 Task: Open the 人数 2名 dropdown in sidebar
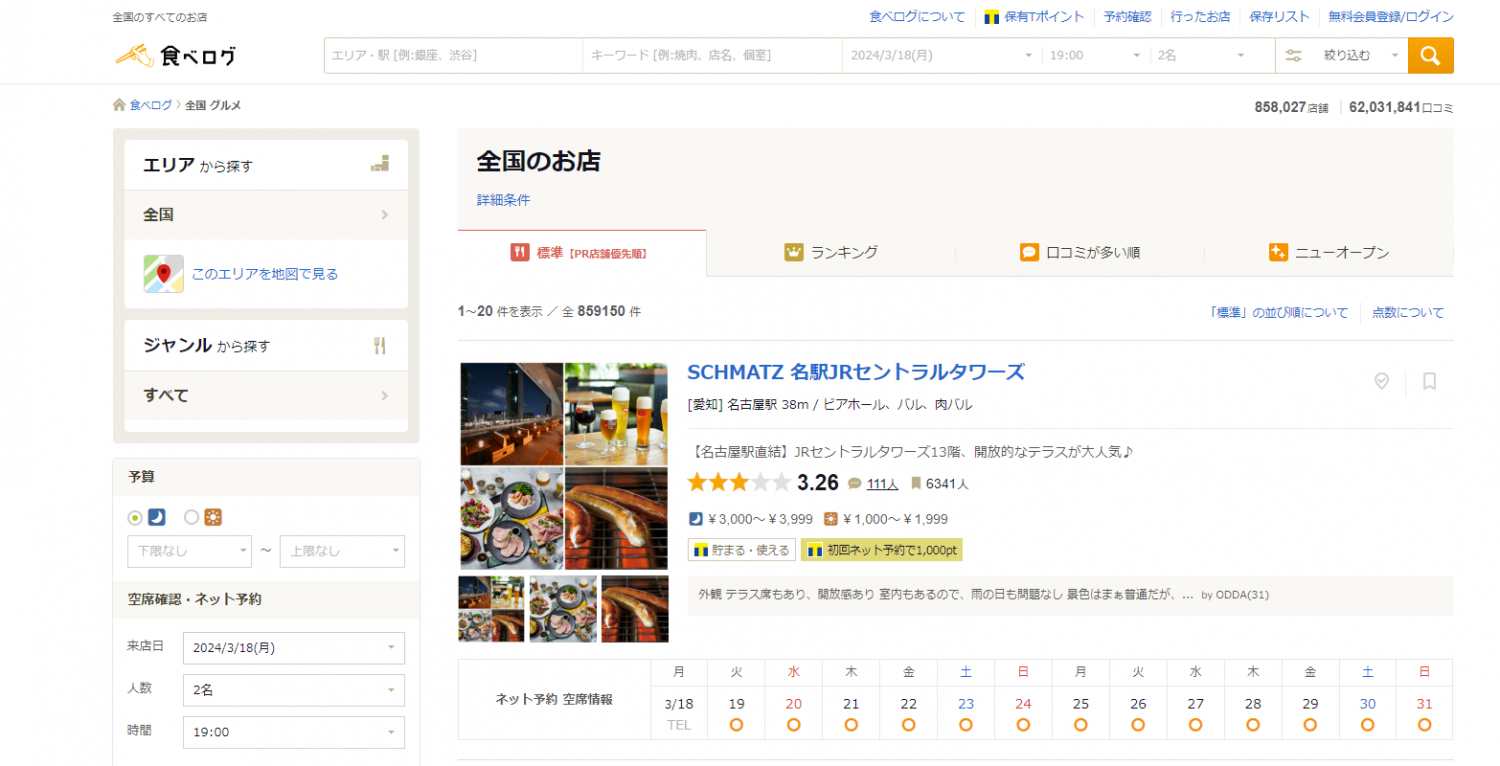[x=294, y=690]
